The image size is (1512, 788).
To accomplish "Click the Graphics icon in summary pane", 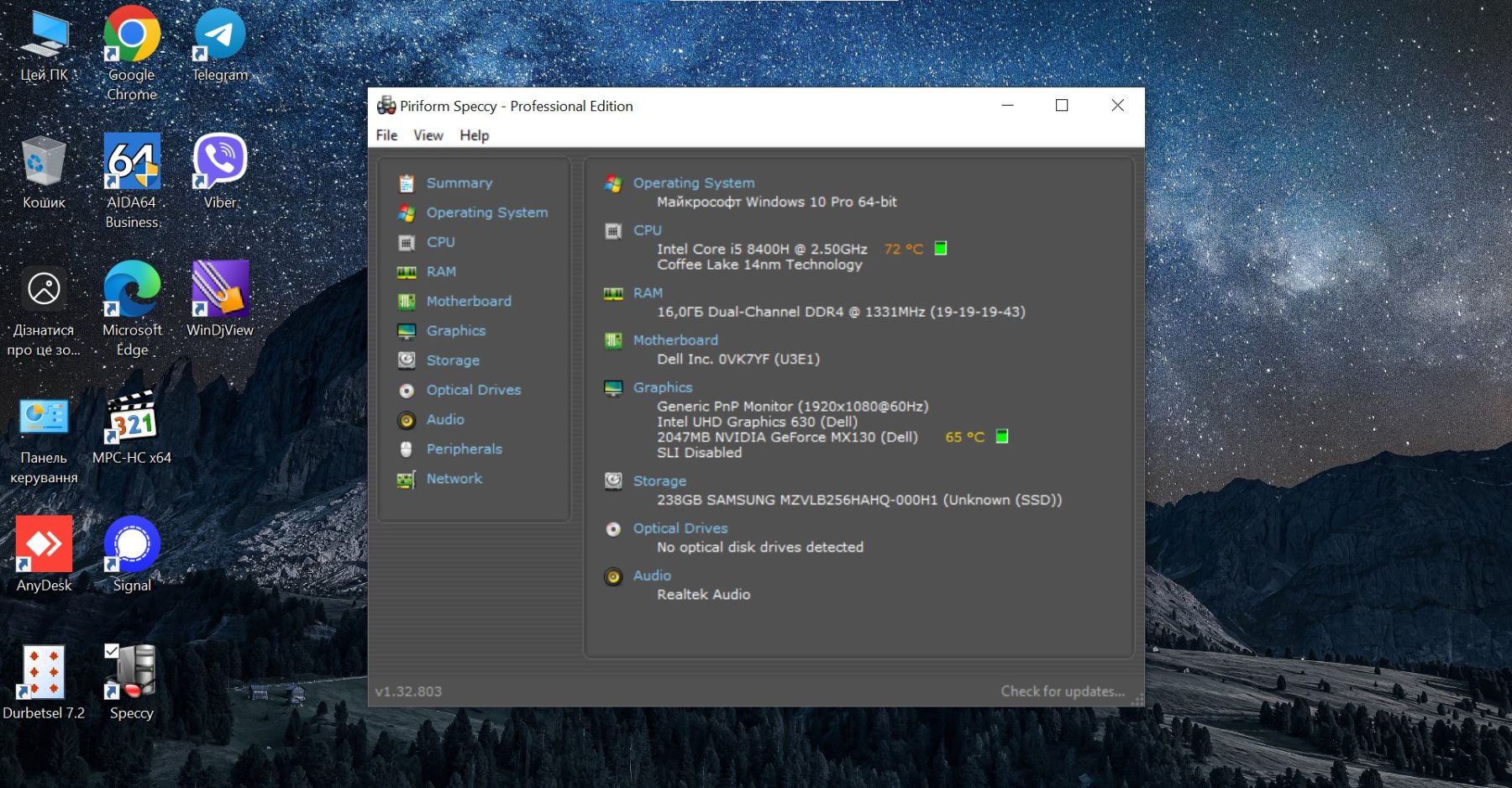I will click(613, 388).
